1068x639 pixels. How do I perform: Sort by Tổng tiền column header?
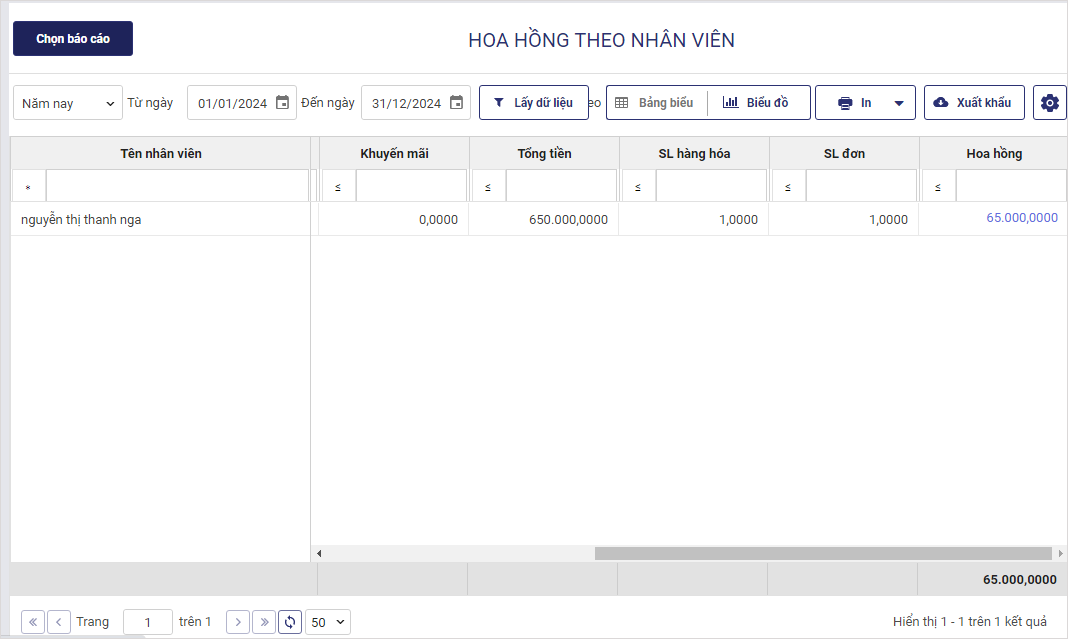point(544,153)
